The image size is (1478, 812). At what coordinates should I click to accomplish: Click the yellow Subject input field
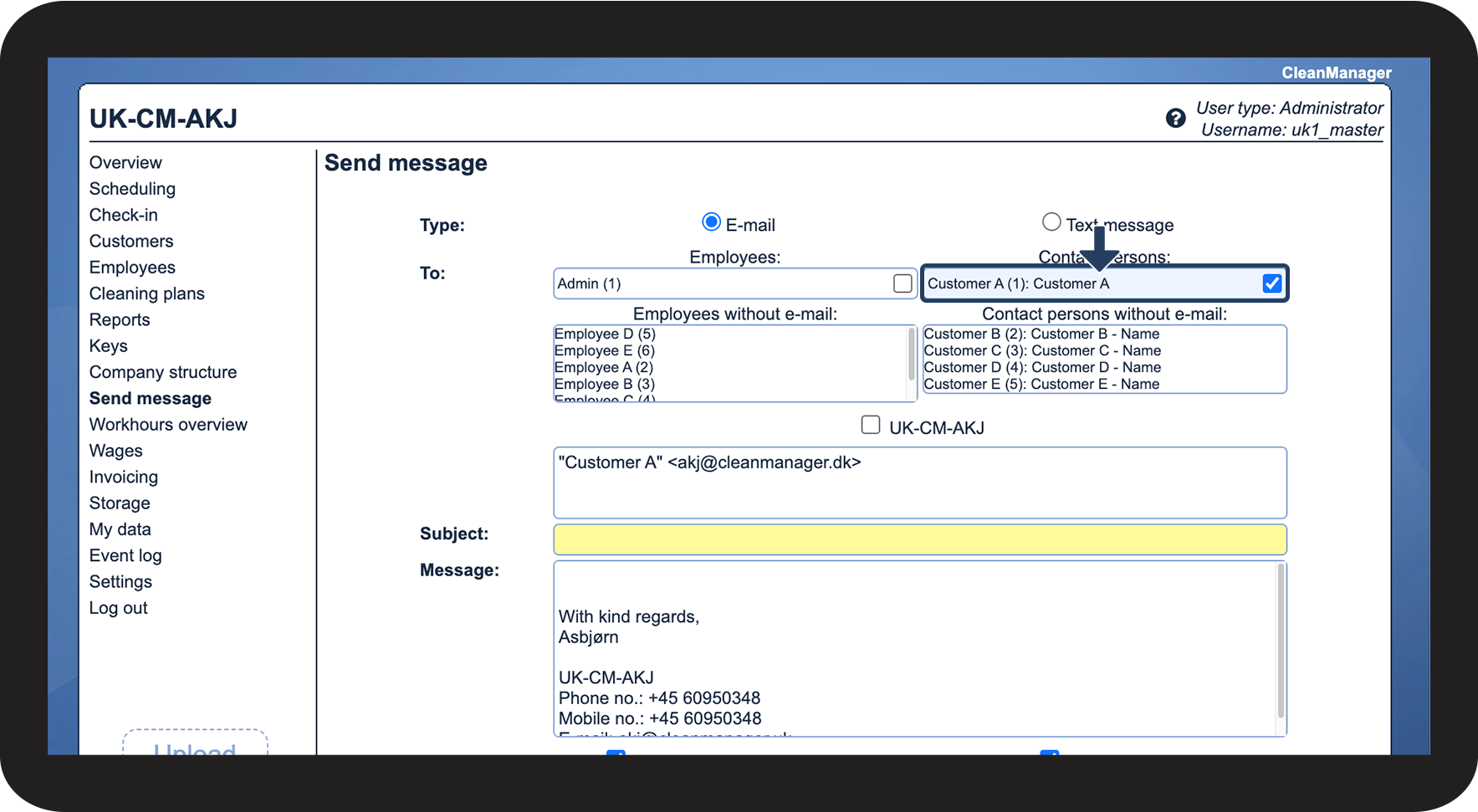[920, 539]
